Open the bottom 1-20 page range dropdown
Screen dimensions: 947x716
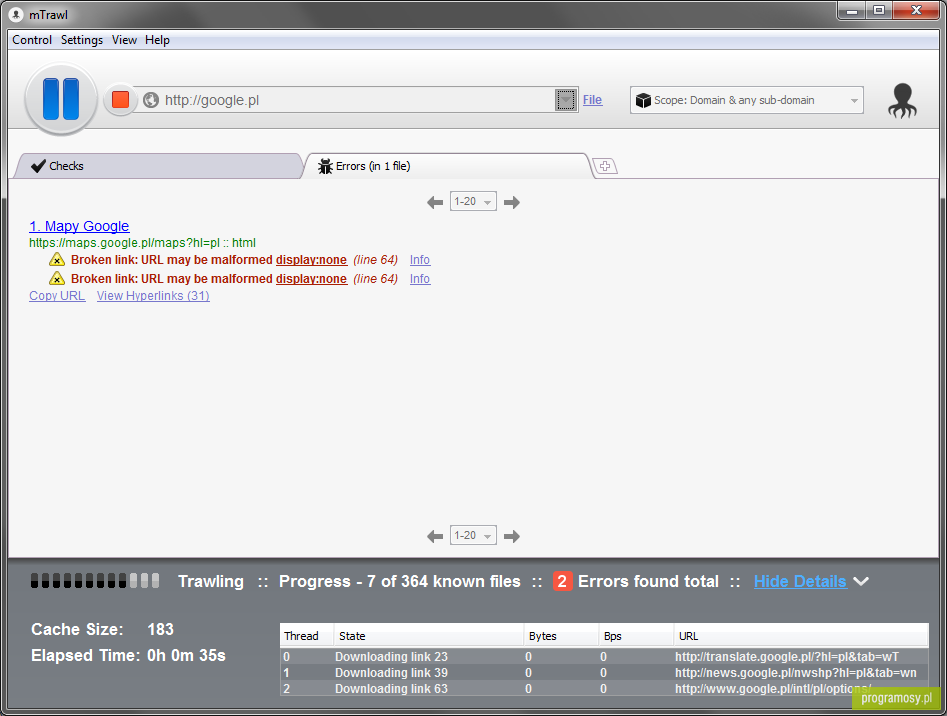point(473,535)
